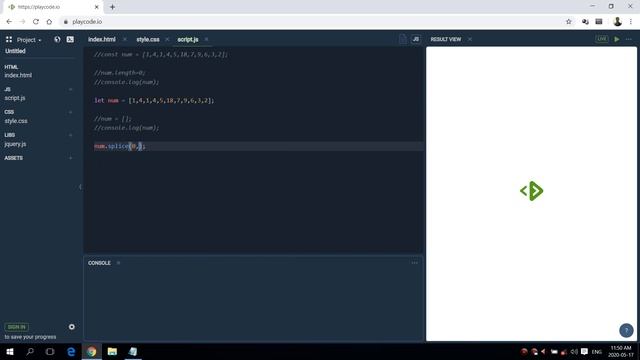Click the let num array line
640x360 pixels.
[154, 100]
